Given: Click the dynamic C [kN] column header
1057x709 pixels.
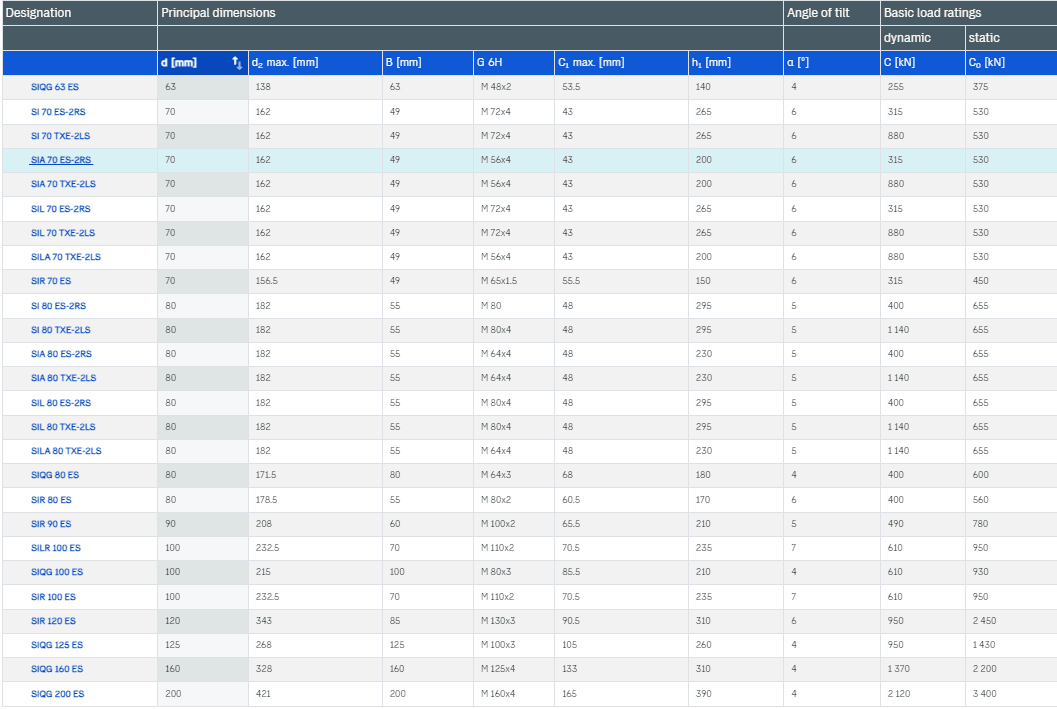Looking at the screenshot, I should coord(901,63).
